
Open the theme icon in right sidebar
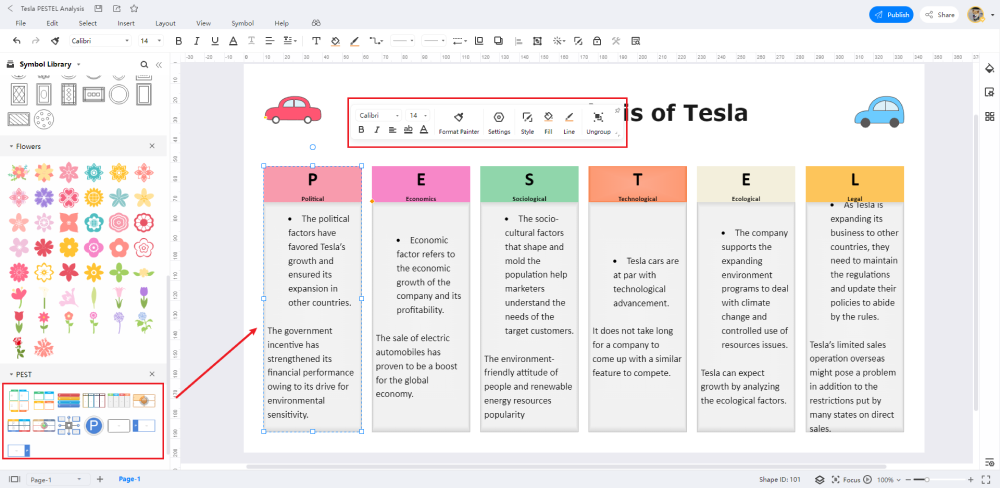[990, 68]
